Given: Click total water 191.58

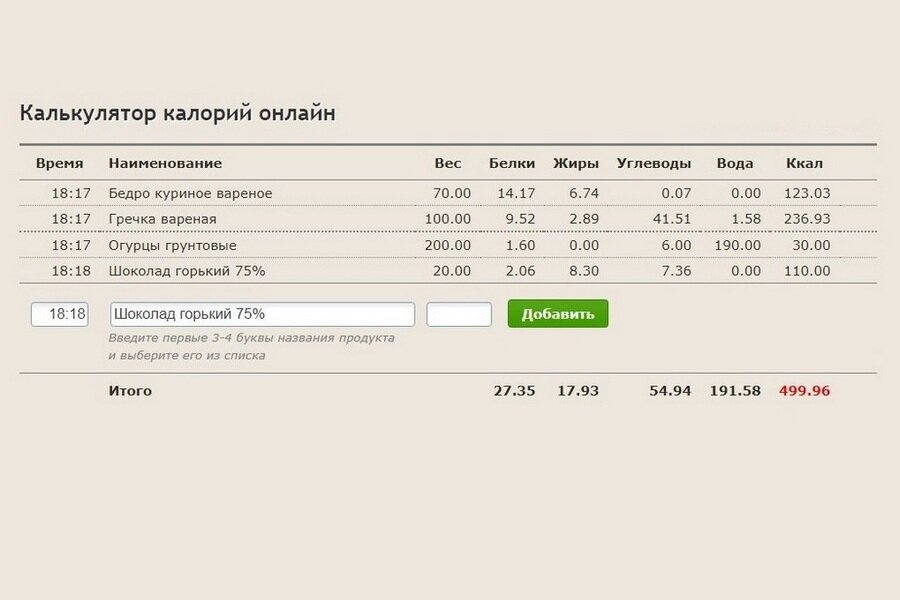Looking at the screenshot, I should click(735, 391).
